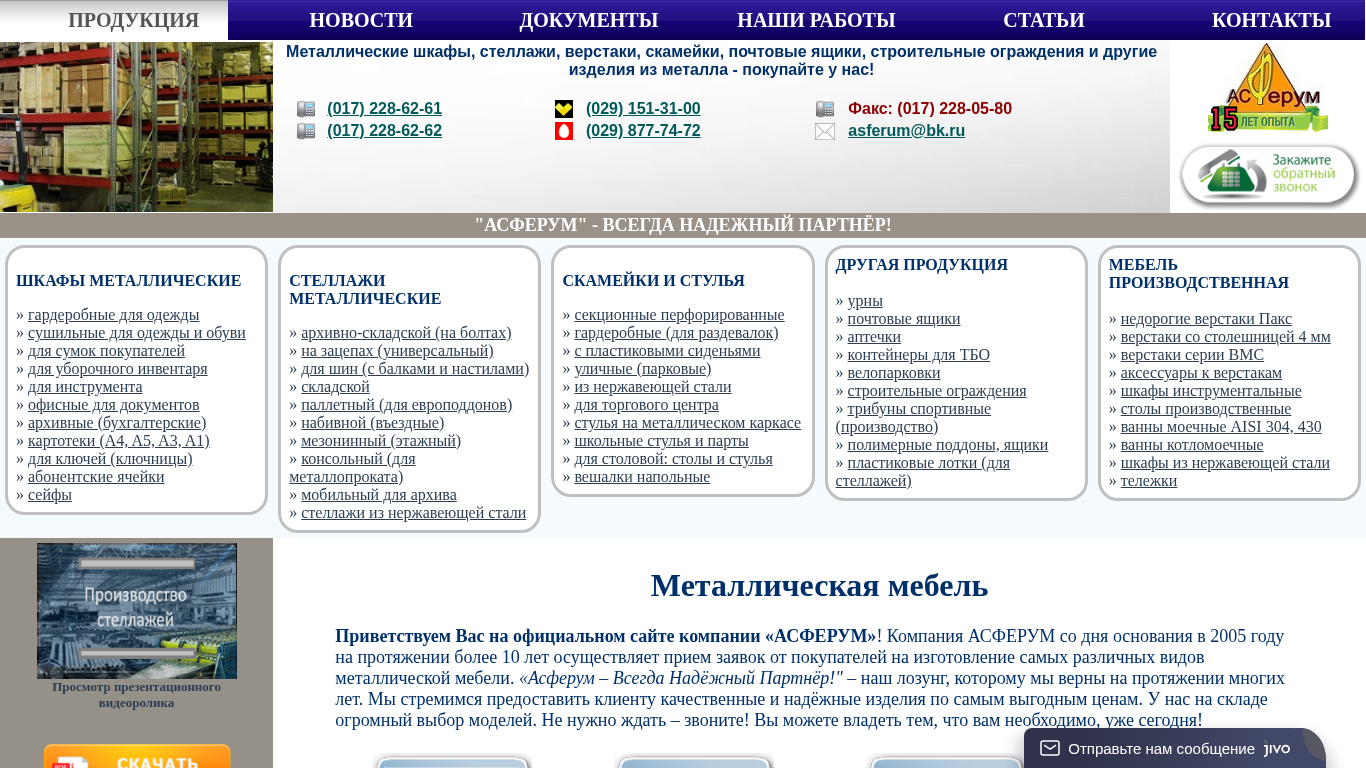Screen dimensions: 1366x768
Task: Open the урны link
Action: click(865, 301)
